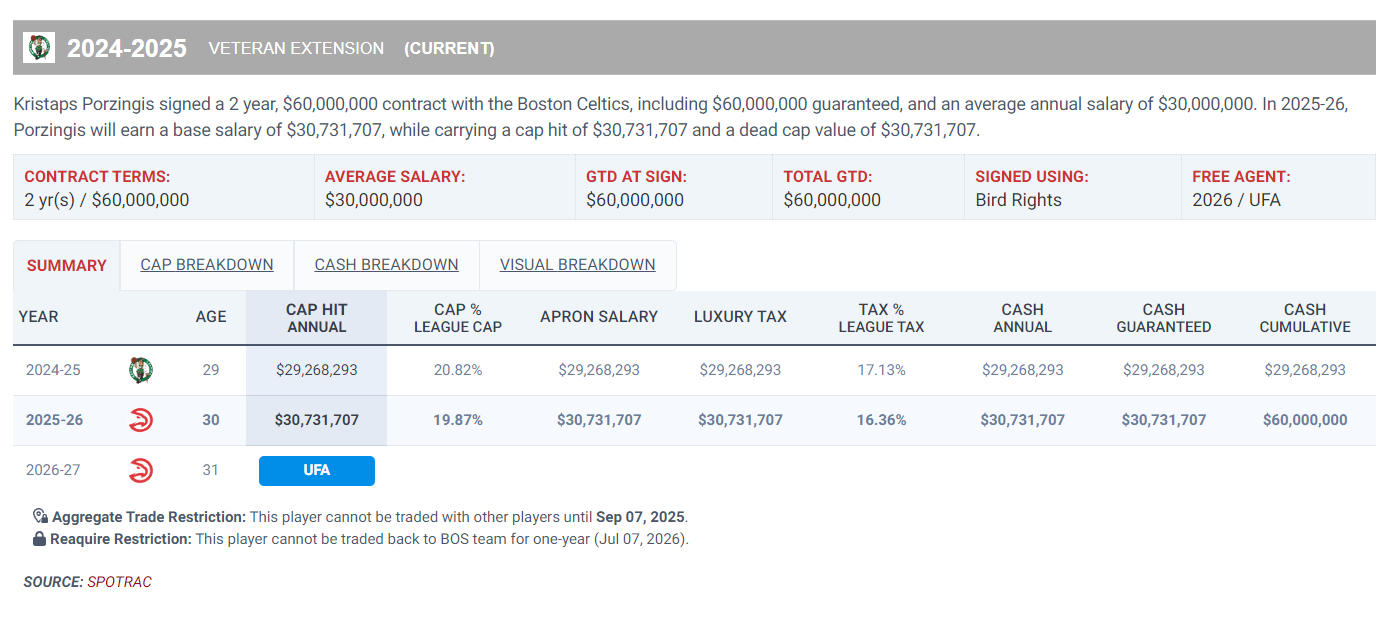Screen dimensions: 1384x622
Task: Click the Reaquire Restriction lock icon
Action: pyautogui.click(x=40, y=539)
